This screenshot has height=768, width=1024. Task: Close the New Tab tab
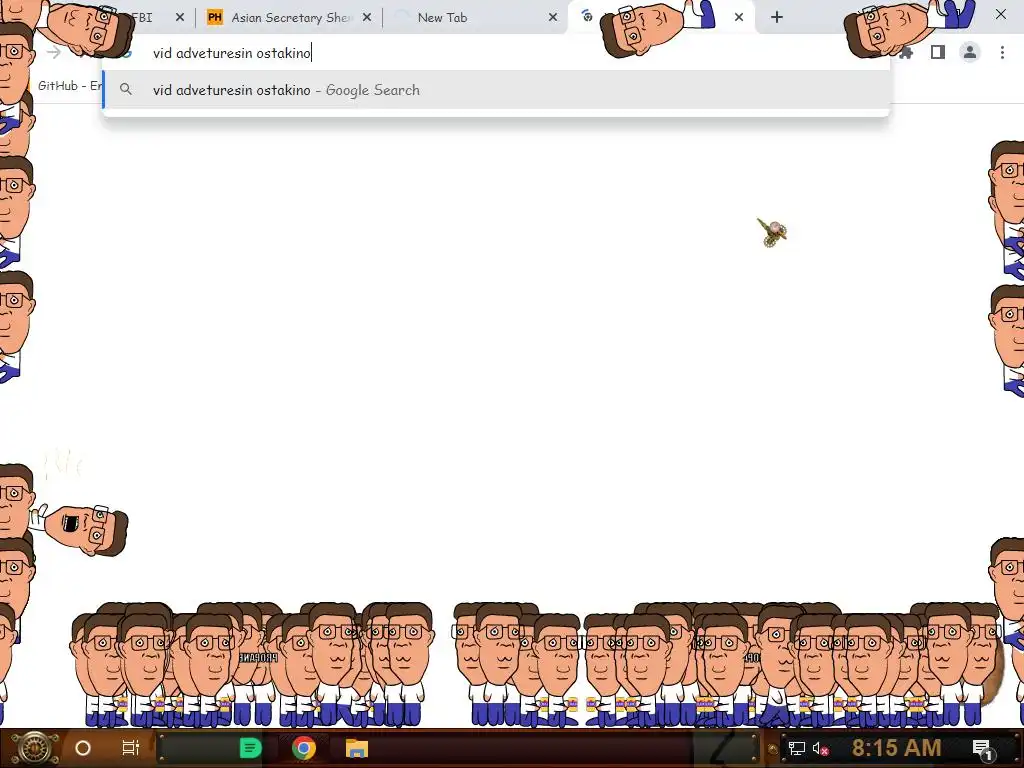click(553, 18)
